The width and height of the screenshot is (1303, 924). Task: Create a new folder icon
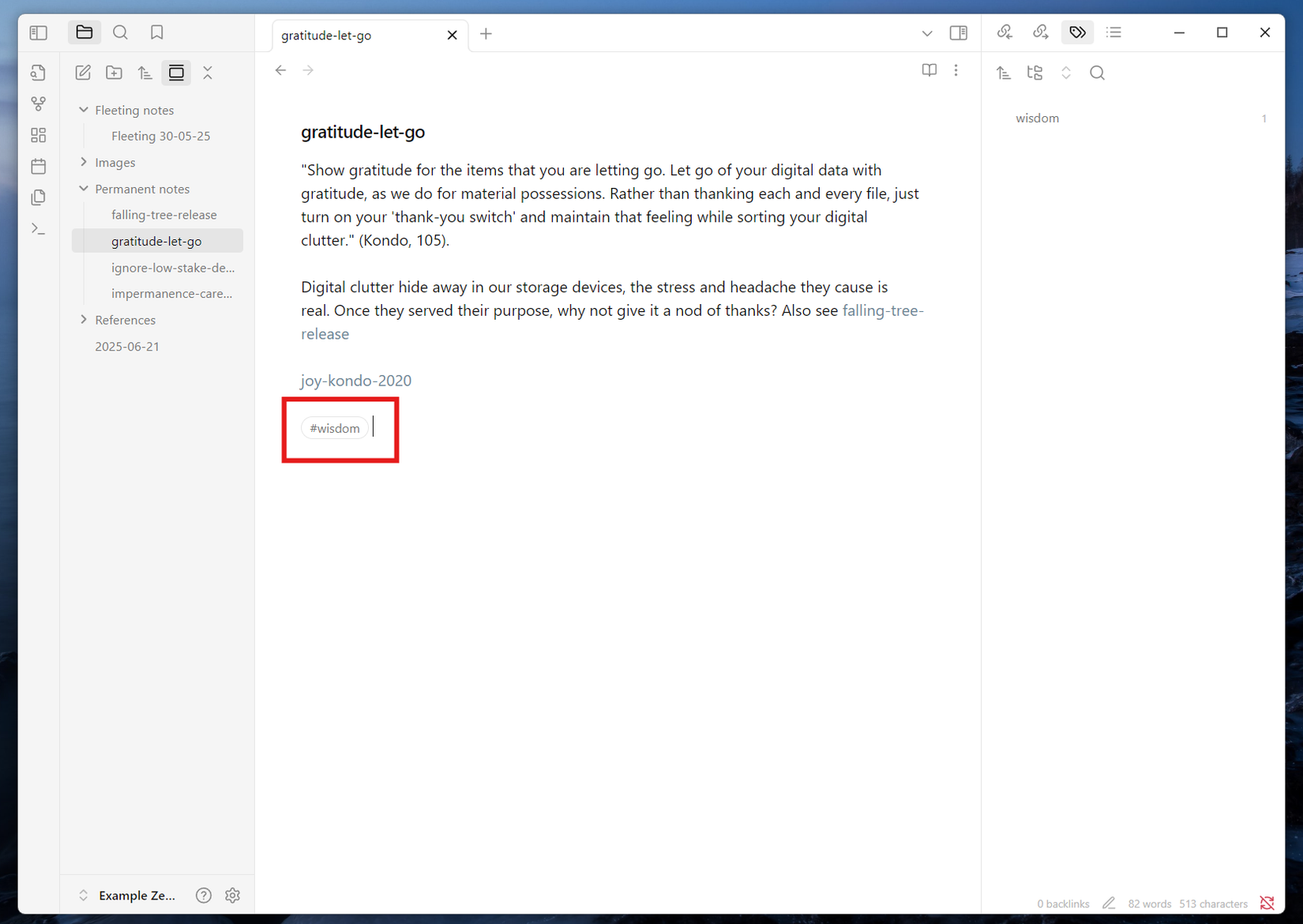coord(114,73)
